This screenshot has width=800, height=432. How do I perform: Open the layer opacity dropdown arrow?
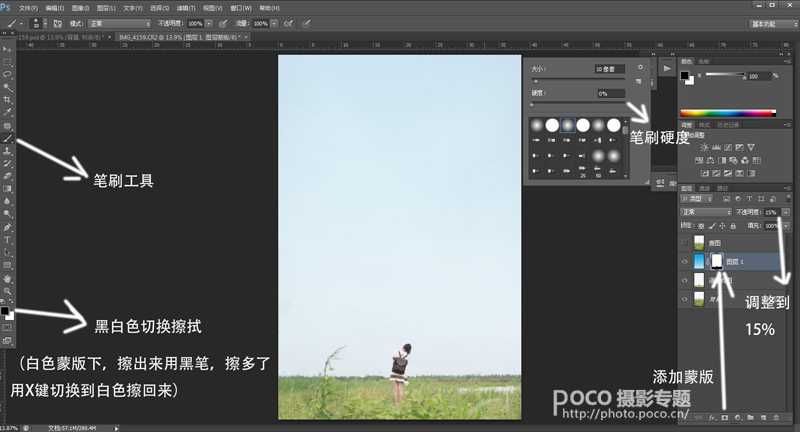click(786, 212)
